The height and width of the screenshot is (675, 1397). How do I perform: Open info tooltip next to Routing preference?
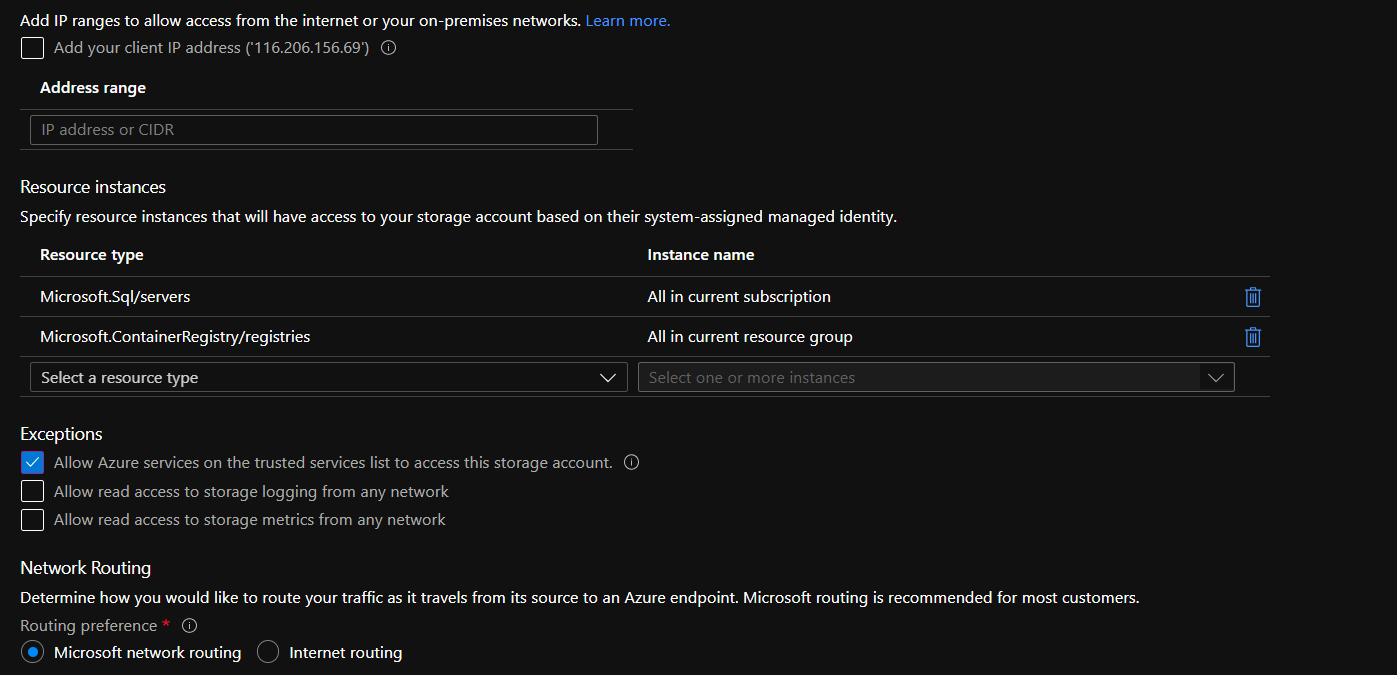point(189,626)
